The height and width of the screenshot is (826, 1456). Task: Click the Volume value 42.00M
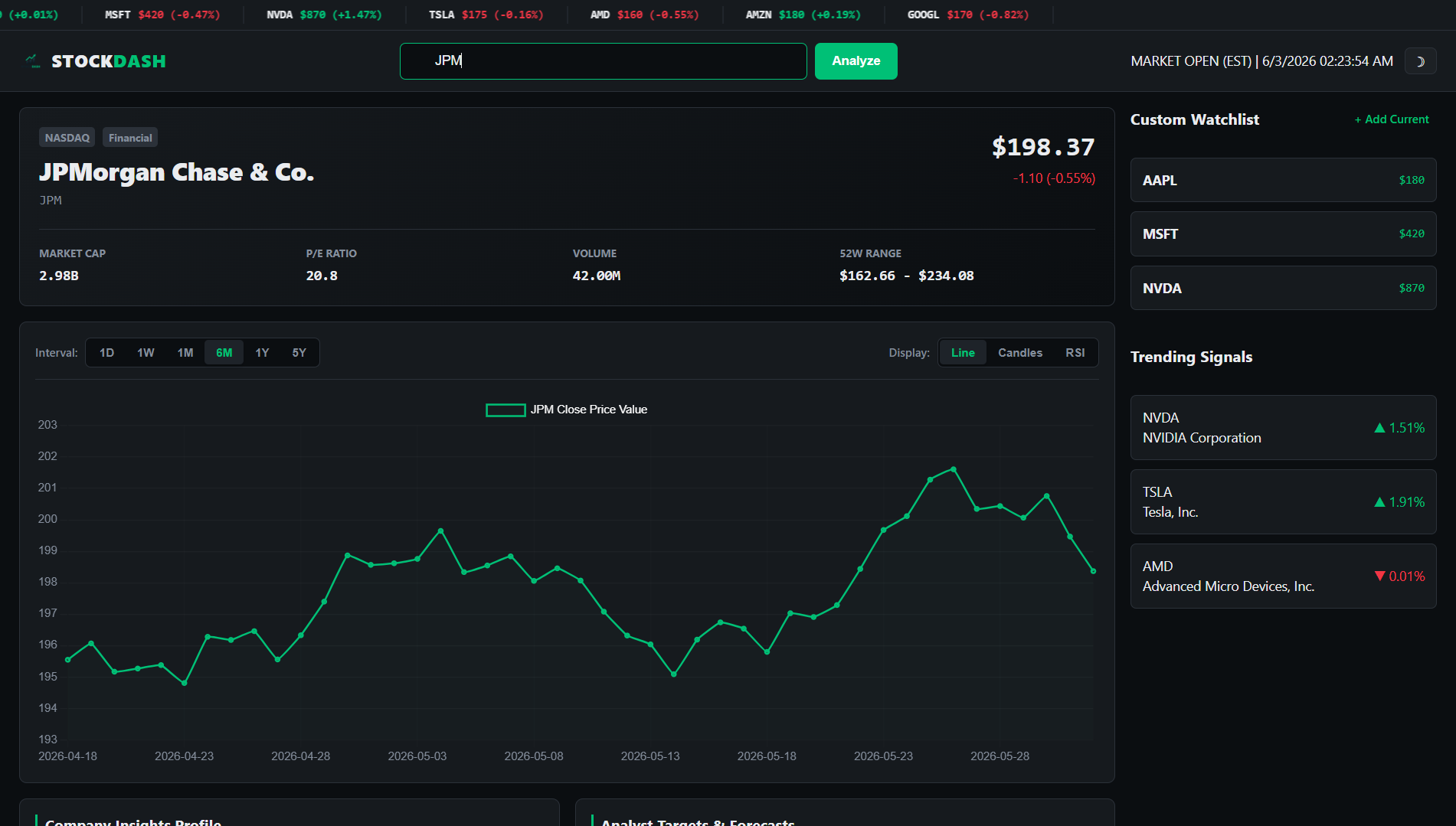click(x=597, y=276)
